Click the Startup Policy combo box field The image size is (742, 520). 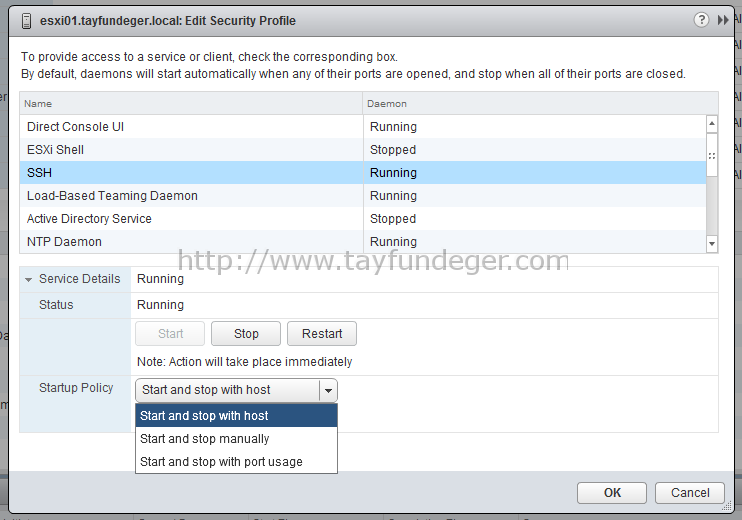pyautogui.click(x=236, y=390)
